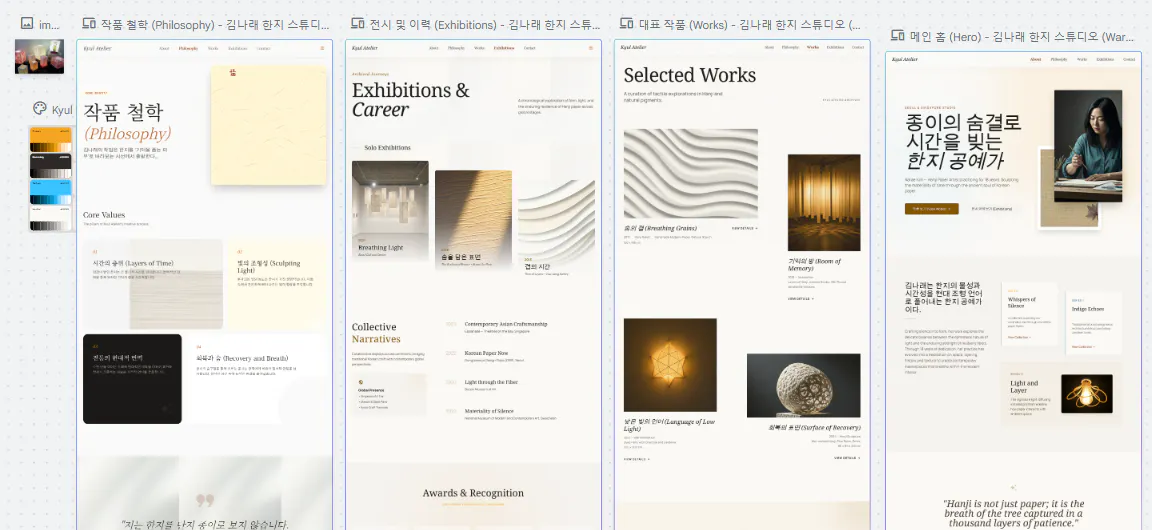Viewport: 1152px width, 530px height.
Task: Select the 'Kyul' design system label
Action: tap(62, 110)
